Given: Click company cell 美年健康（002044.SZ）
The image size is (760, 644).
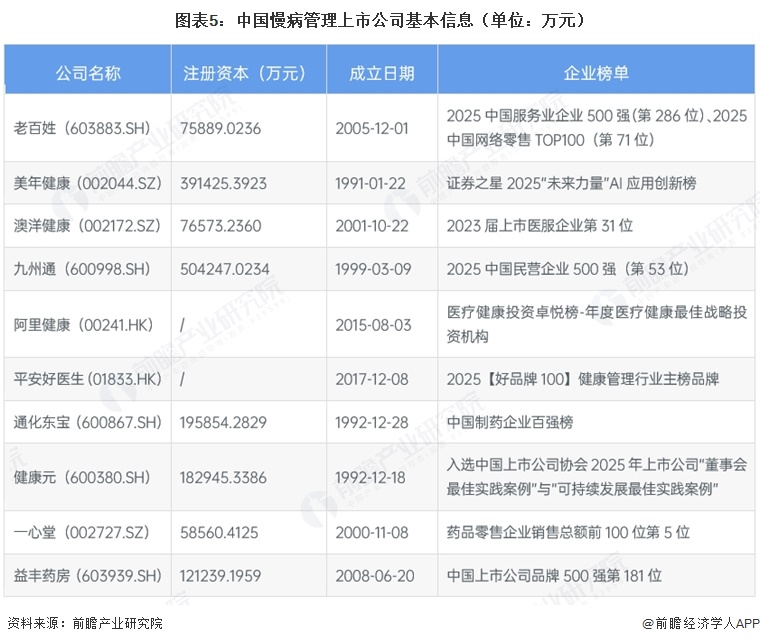Looking at the screenshot, I should click(x=88, y=183).
